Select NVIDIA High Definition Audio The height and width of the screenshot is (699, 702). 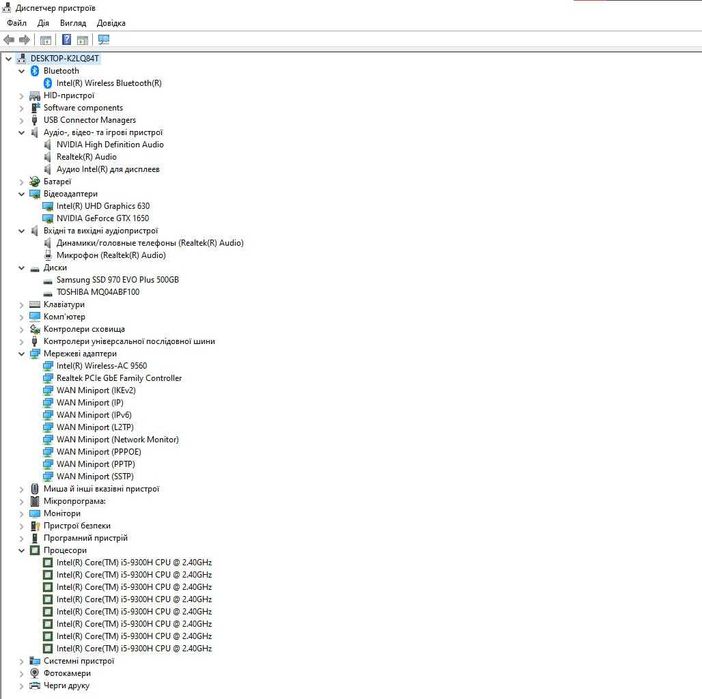pos(110,144)
